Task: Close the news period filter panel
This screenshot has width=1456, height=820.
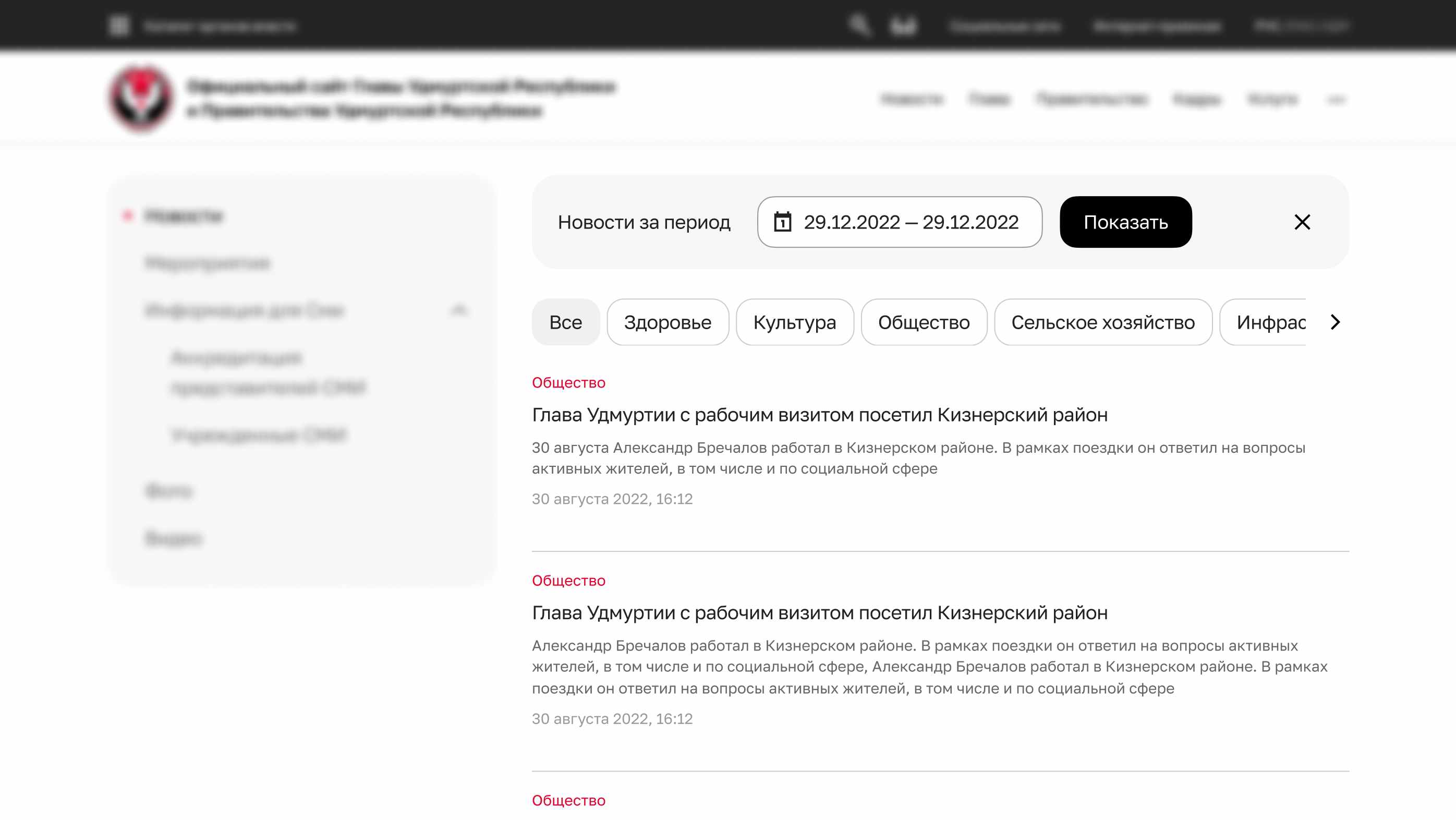Action: pos(1302,222)
